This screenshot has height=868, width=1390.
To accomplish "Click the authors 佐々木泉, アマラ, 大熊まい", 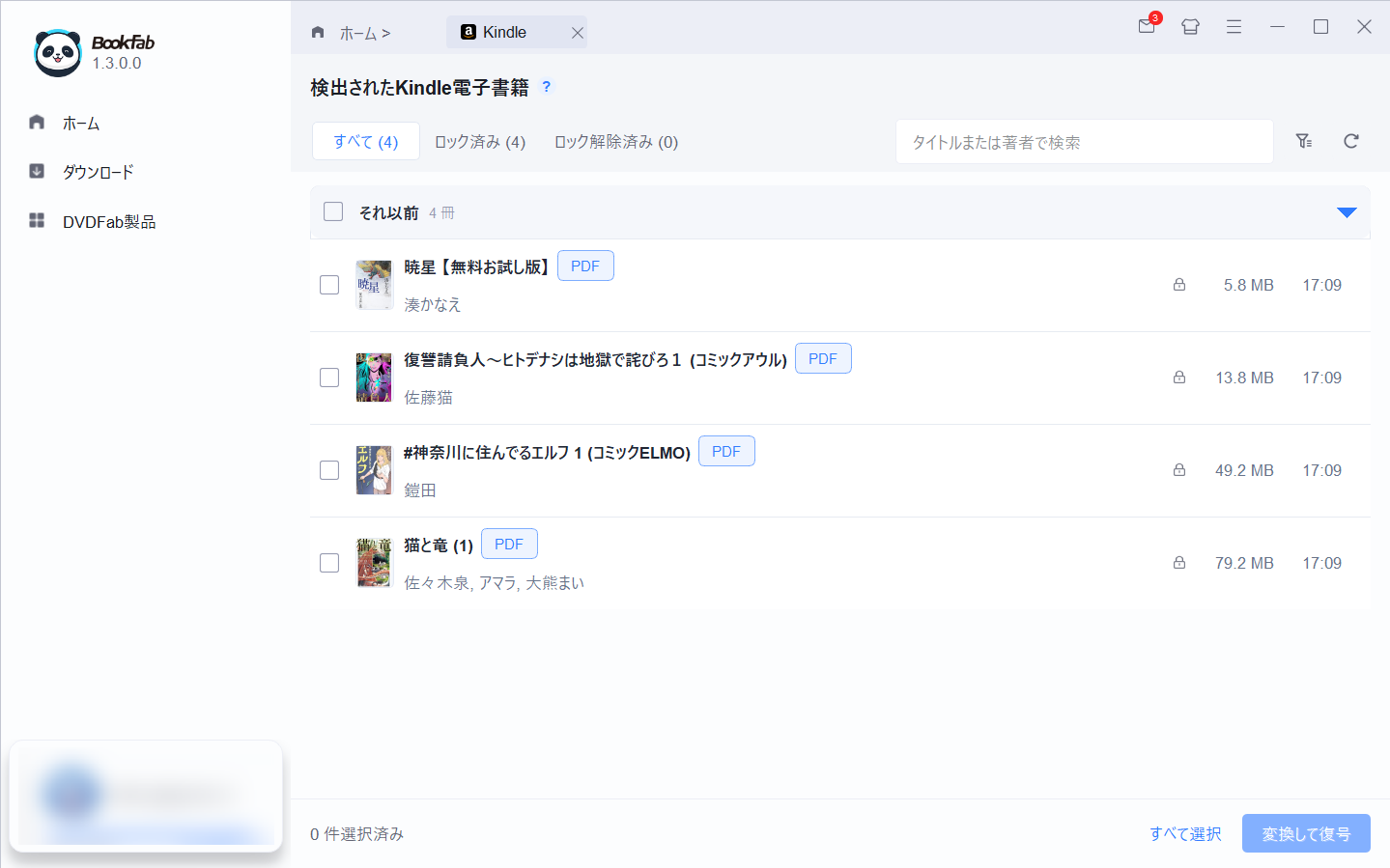I will (494, 582).
